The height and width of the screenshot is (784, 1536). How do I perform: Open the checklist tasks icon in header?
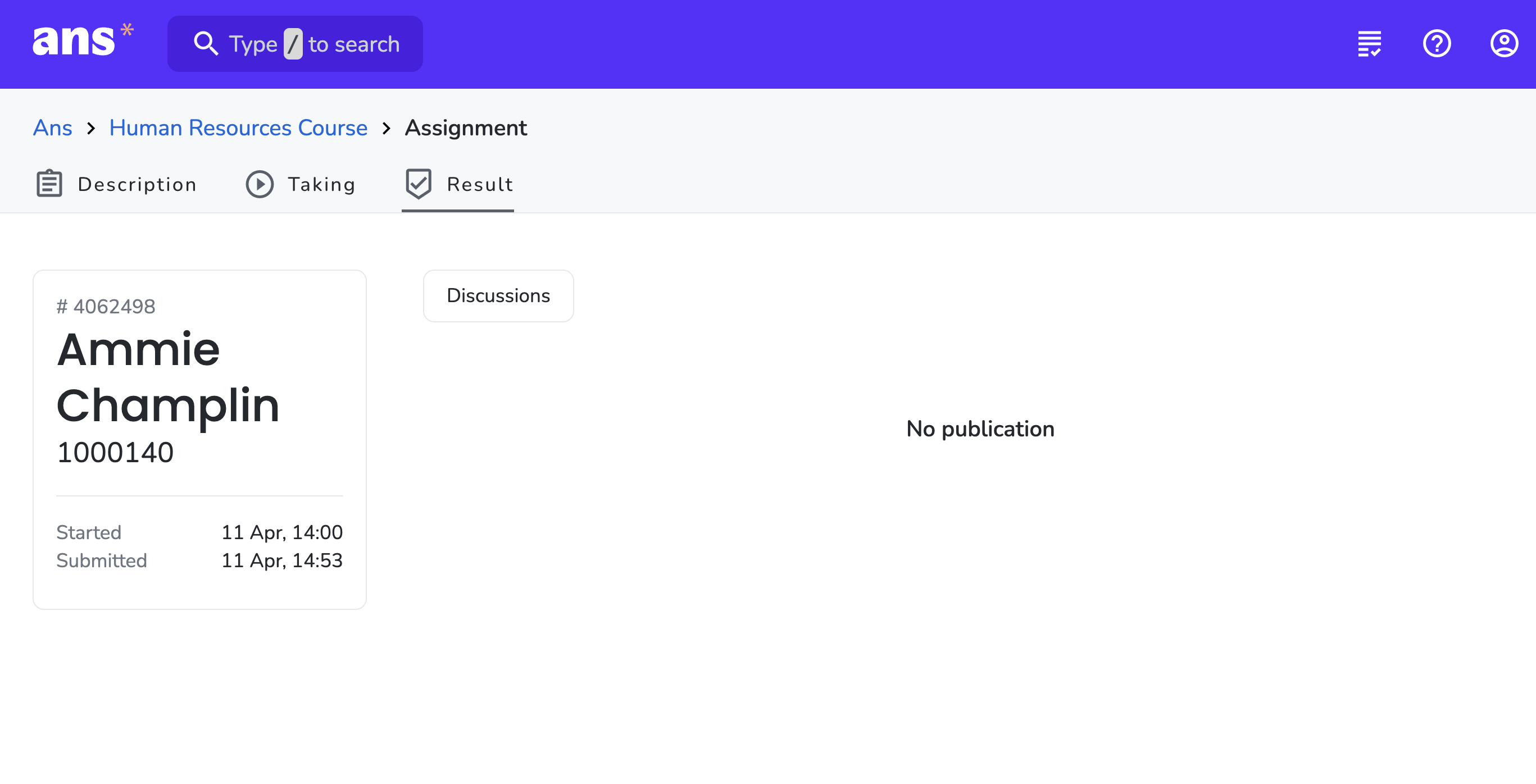click(x=1369, y=43)
